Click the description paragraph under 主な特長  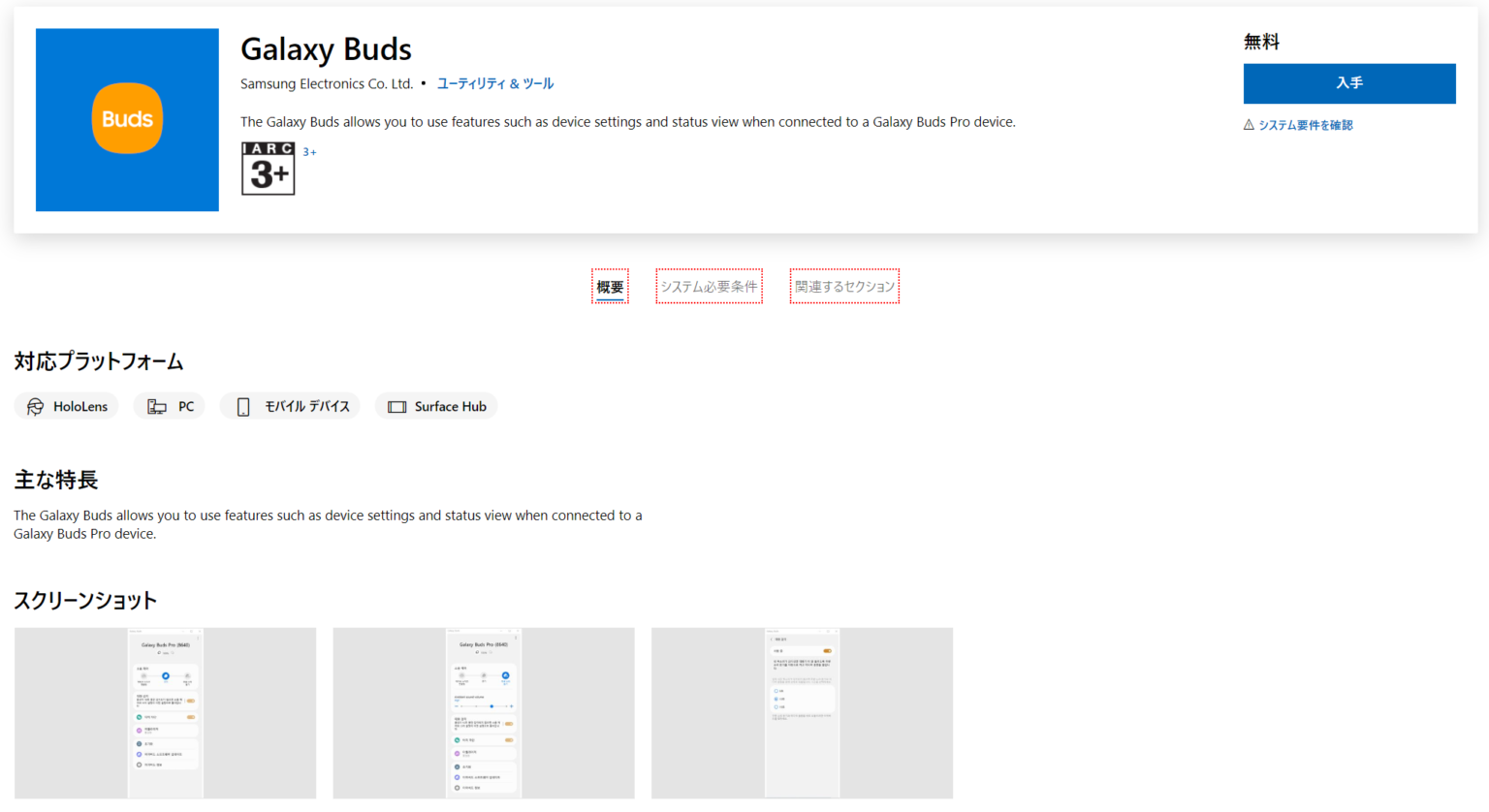pyautogui.click(x=328, y=524)
